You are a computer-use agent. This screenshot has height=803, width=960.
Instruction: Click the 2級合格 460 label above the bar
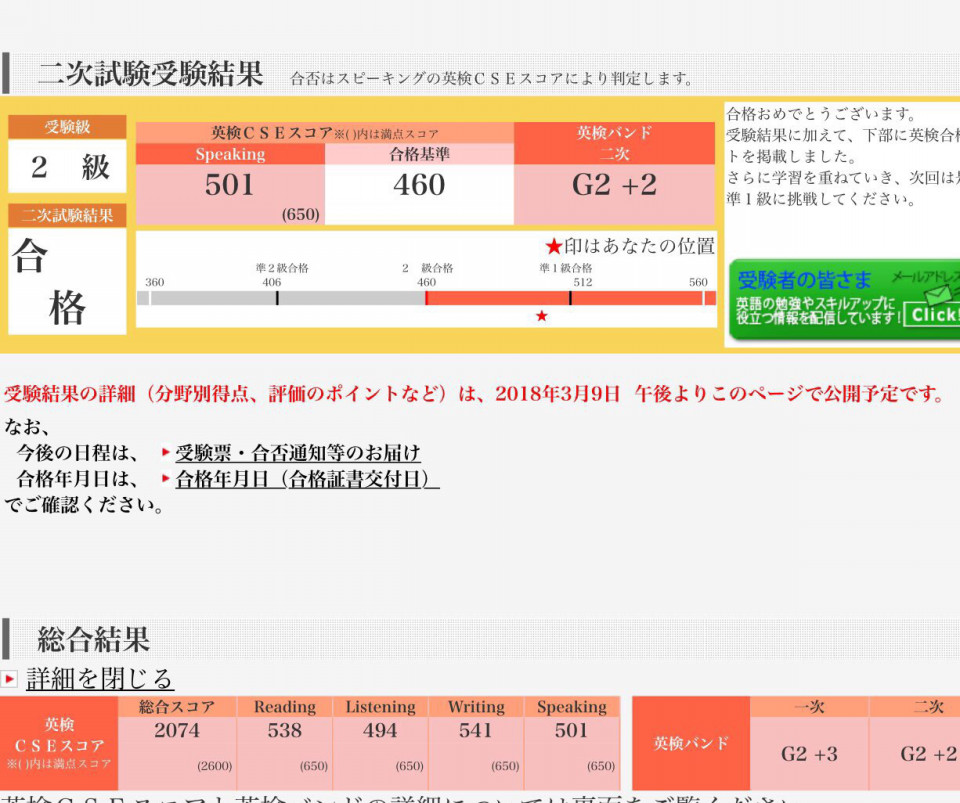427,275
